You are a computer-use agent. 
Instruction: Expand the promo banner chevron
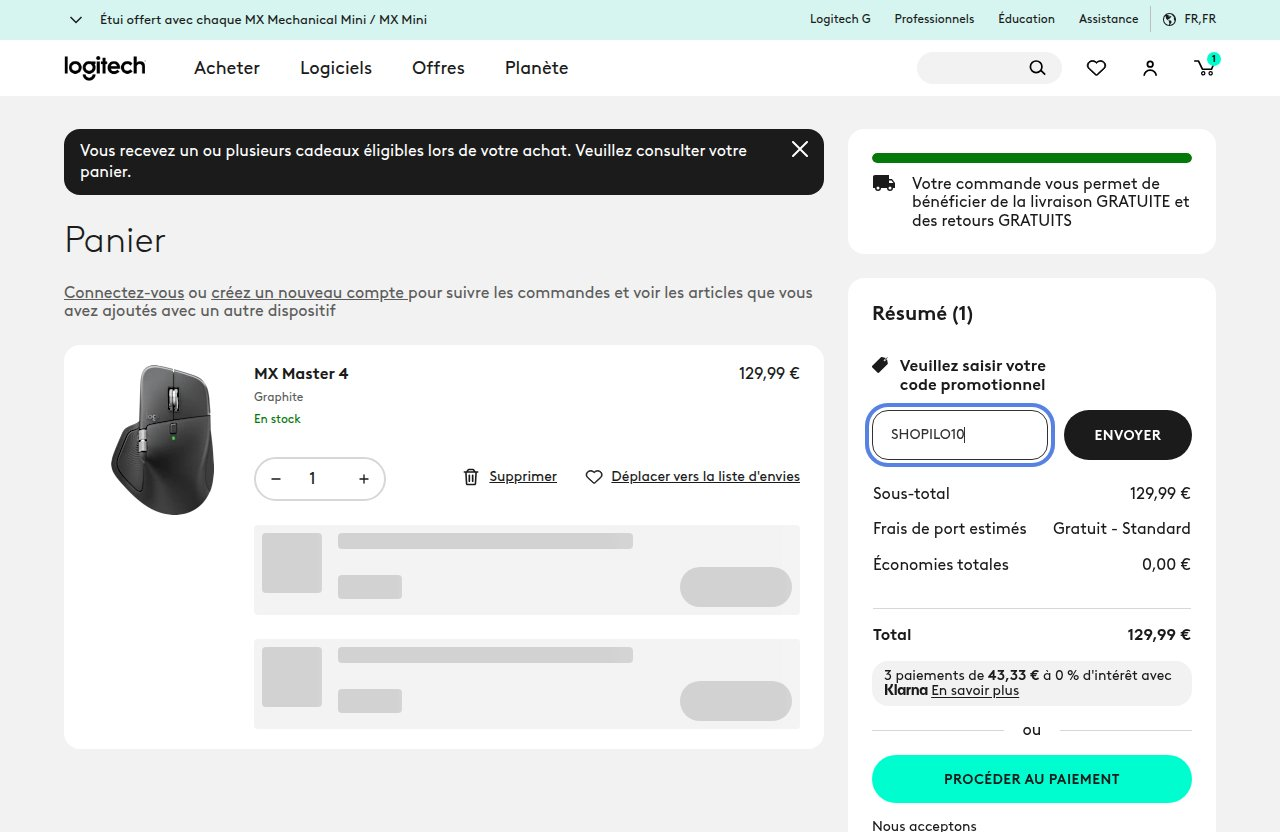click(x=76, y=19)
